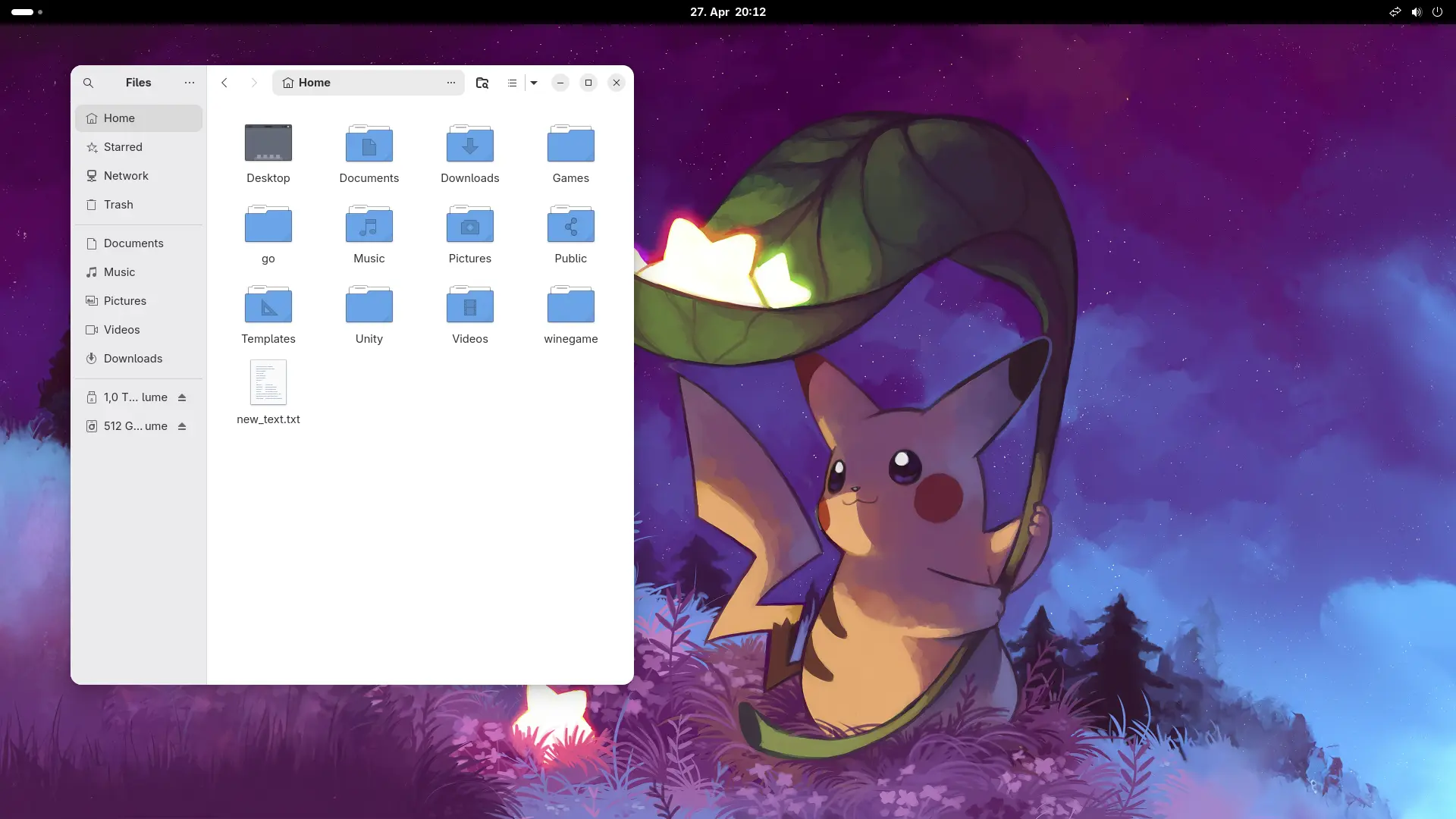Switch to list view with the toggle icon
Screen dimensions: 1456x819
pyautogui.click(x=512, y=83)
